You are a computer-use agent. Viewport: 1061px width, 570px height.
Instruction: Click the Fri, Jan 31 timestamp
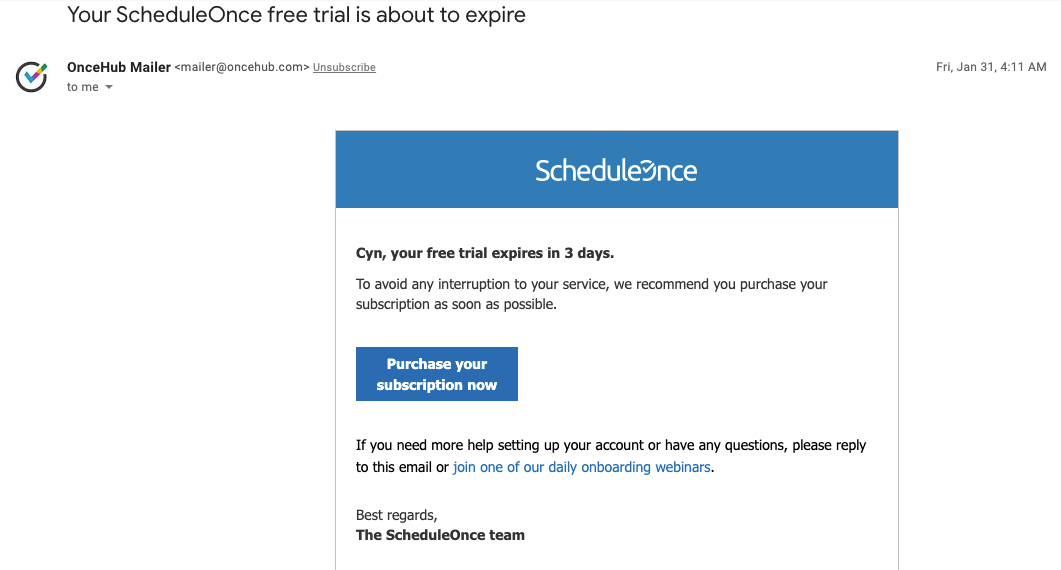click(x=990, y=68)
